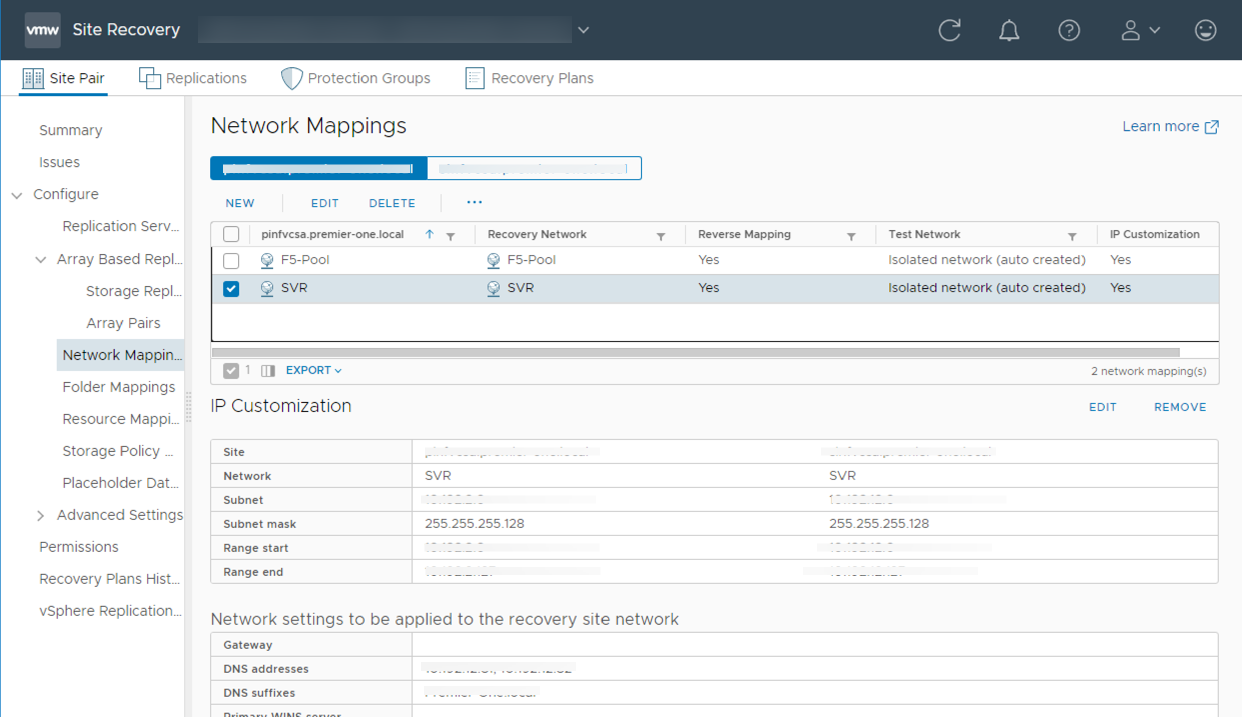This screenshot has height=717, width=1242.
Task: Uncheck the SVR row checkbox
Action: coord(231,288)
